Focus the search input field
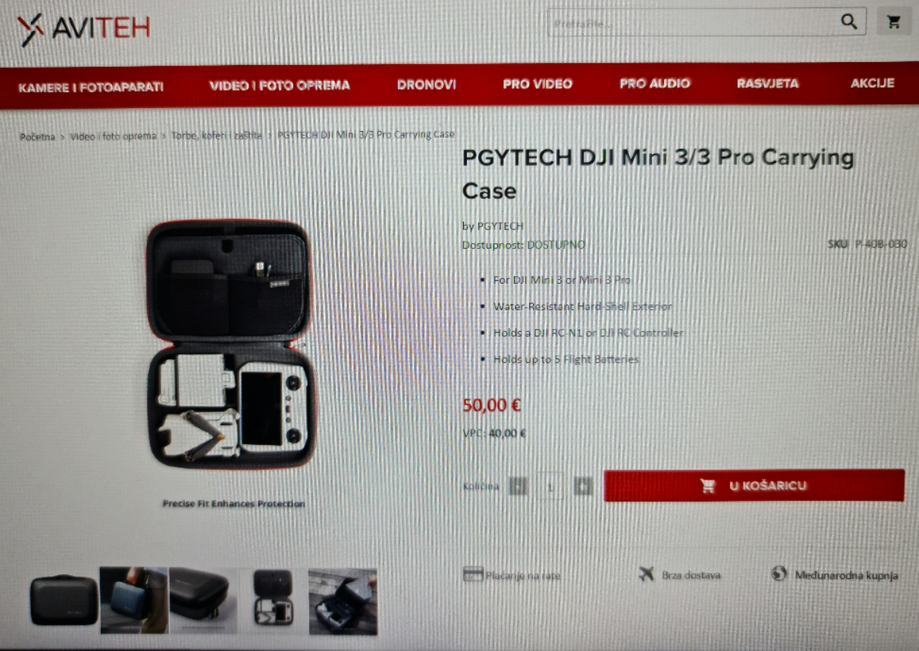Image resolution: width=919 pixels, height=651 pixels. [x=692, y=23]
